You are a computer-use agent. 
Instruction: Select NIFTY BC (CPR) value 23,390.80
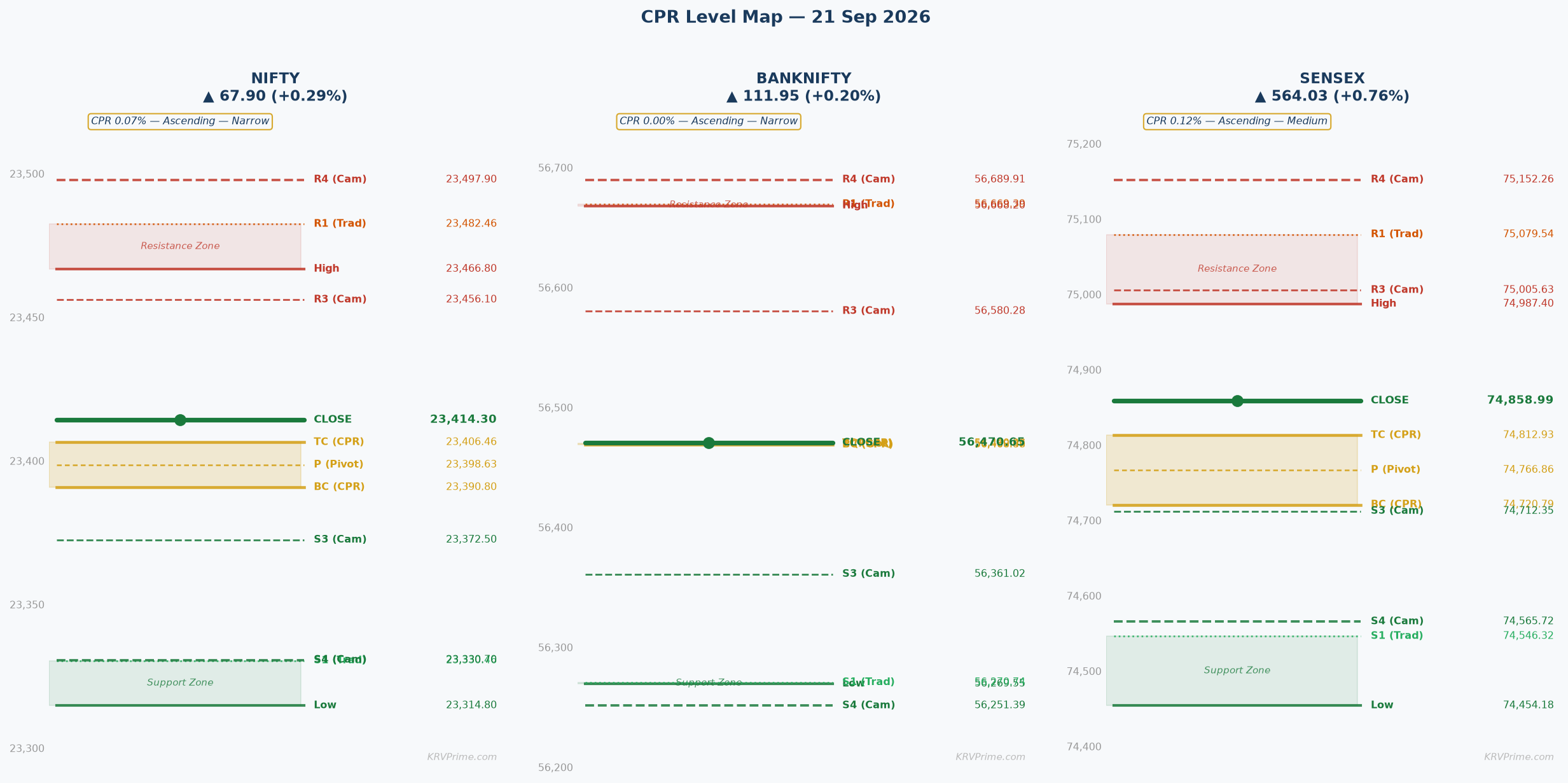[471, 487]
